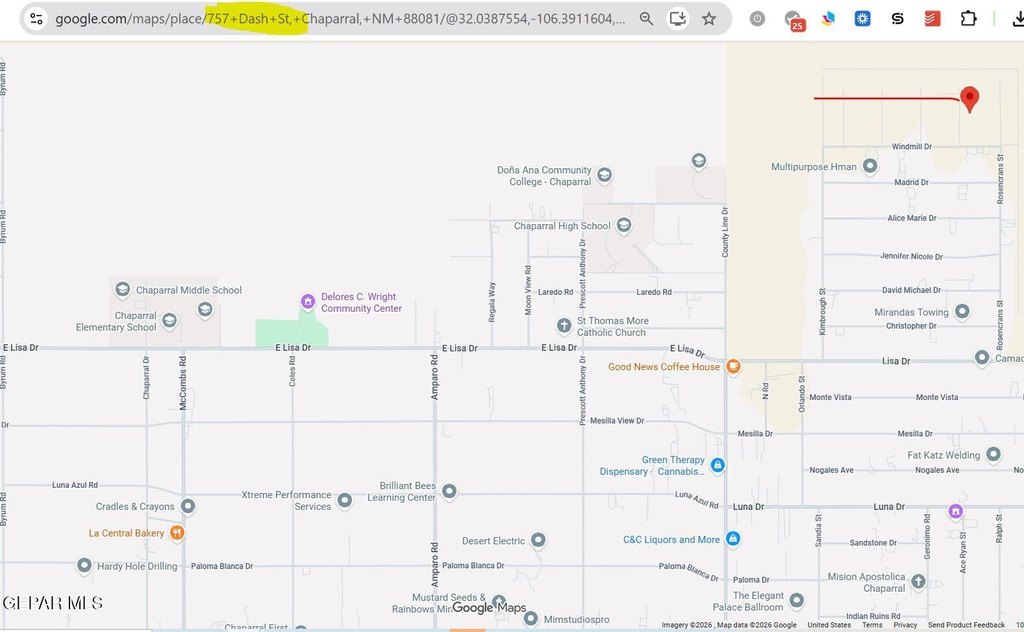Open Hardy Hole Drilling pin
Image resolution: width=1024 pixels, height=632 pixels.
pyautogui.click(x=84, y=565)
